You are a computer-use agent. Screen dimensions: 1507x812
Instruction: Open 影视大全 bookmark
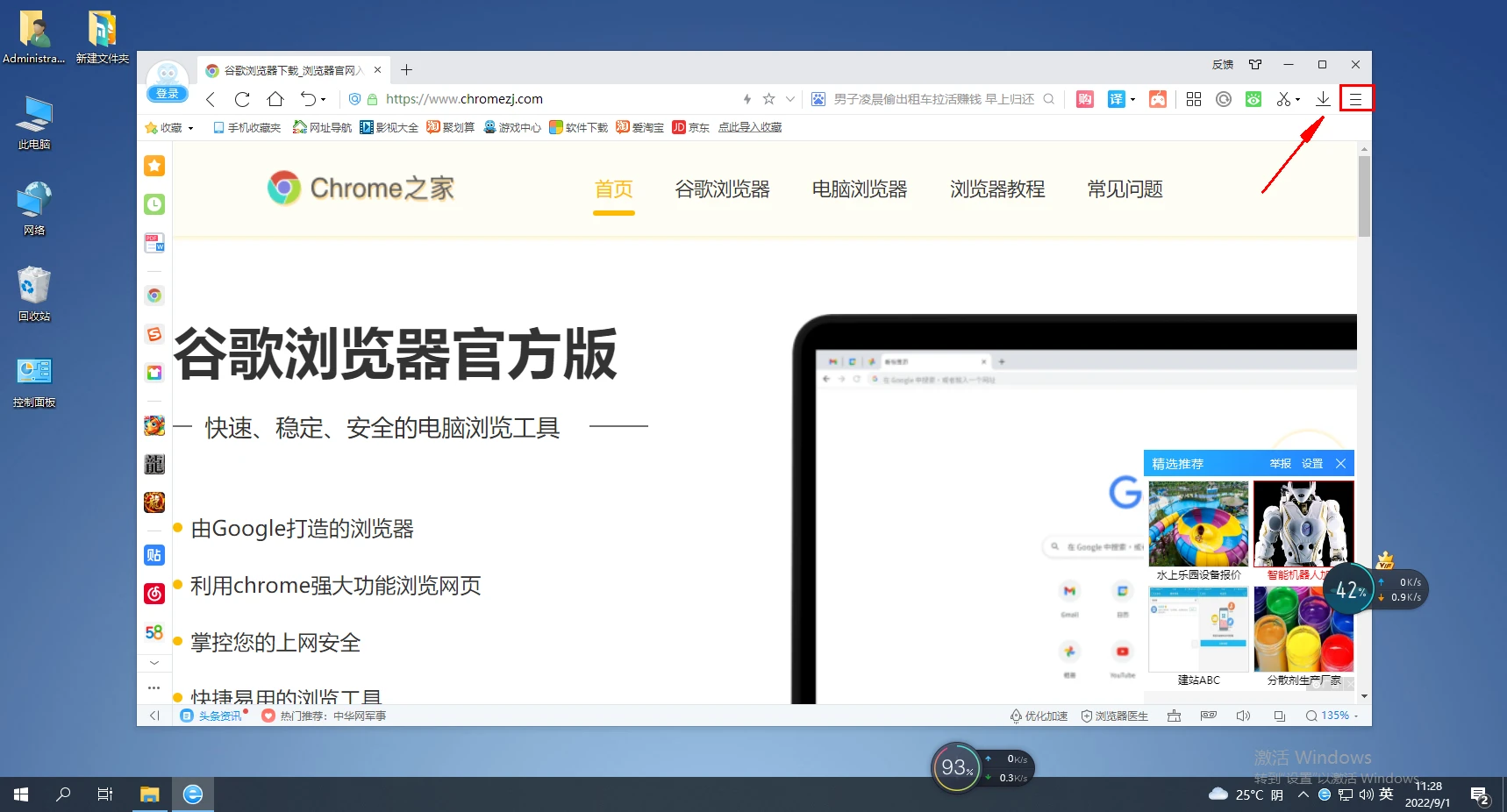[x=389, y=128]
